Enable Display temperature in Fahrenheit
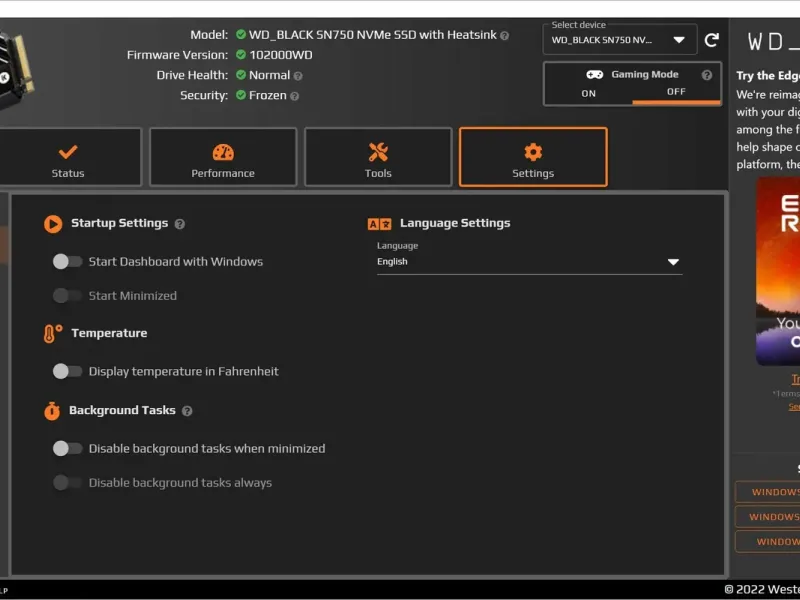Viewport: 800px width, 600px height. tap(67, 371)
